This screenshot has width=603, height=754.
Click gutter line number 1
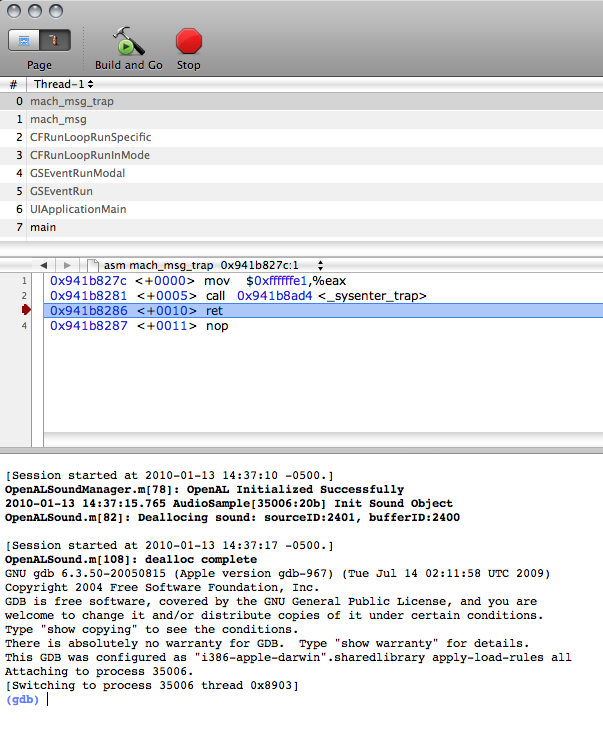24,281
